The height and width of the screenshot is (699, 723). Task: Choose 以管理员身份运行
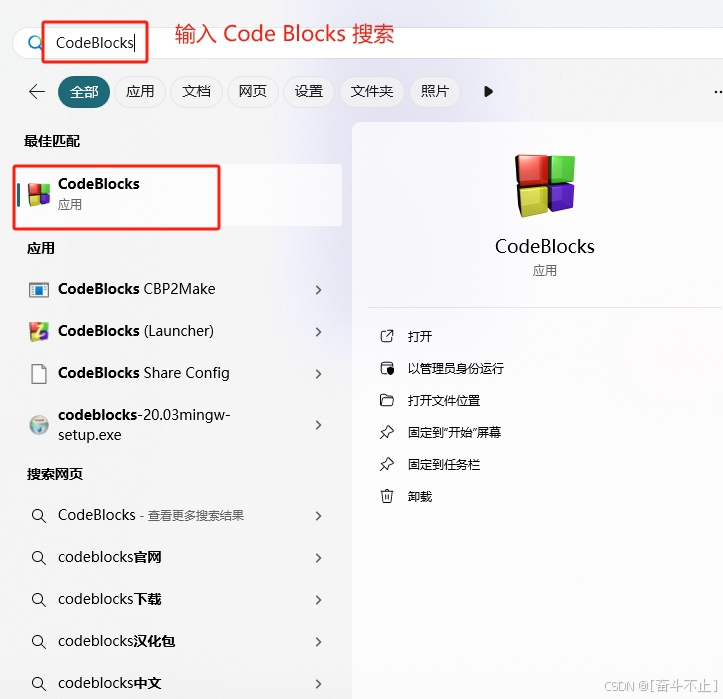click(x=456, y=368)
